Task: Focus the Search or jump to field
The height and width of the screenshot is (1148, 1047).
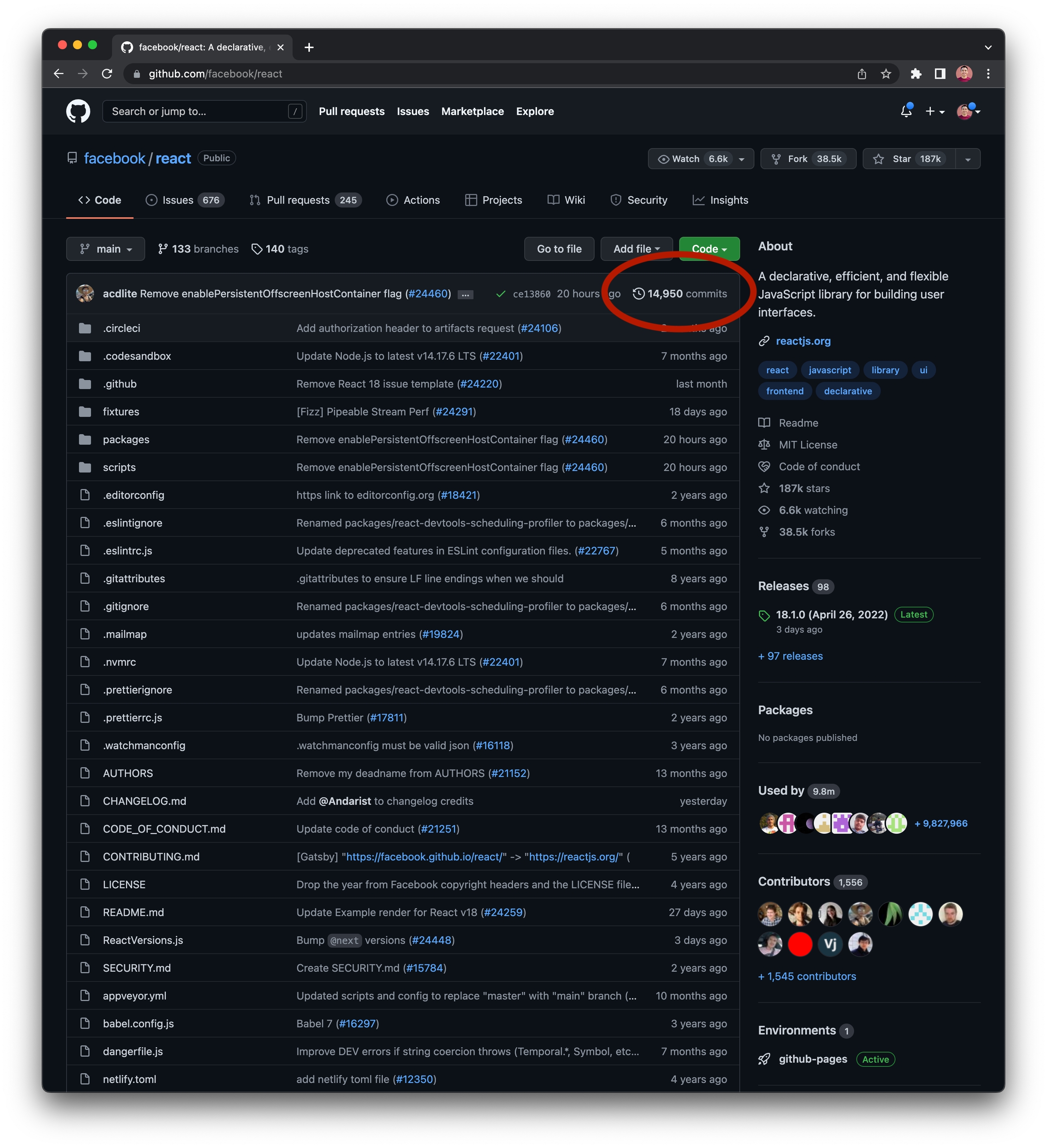Action: 204,112
